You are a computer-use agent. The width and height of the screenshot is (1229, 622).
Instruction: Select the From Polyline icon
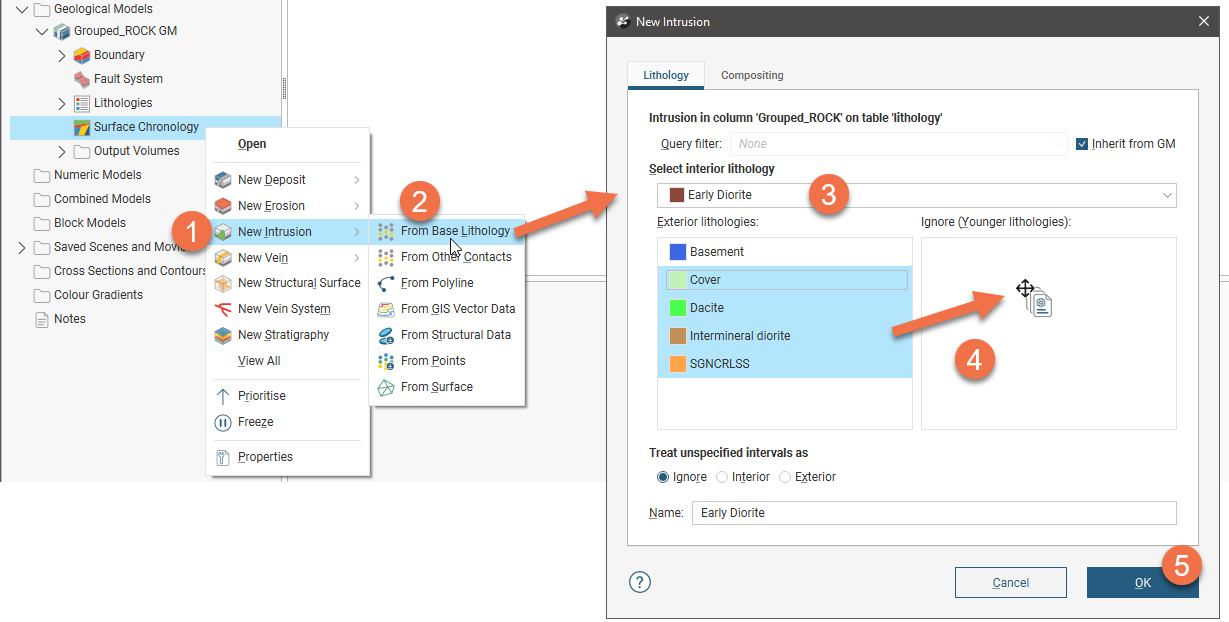[386, 283]
